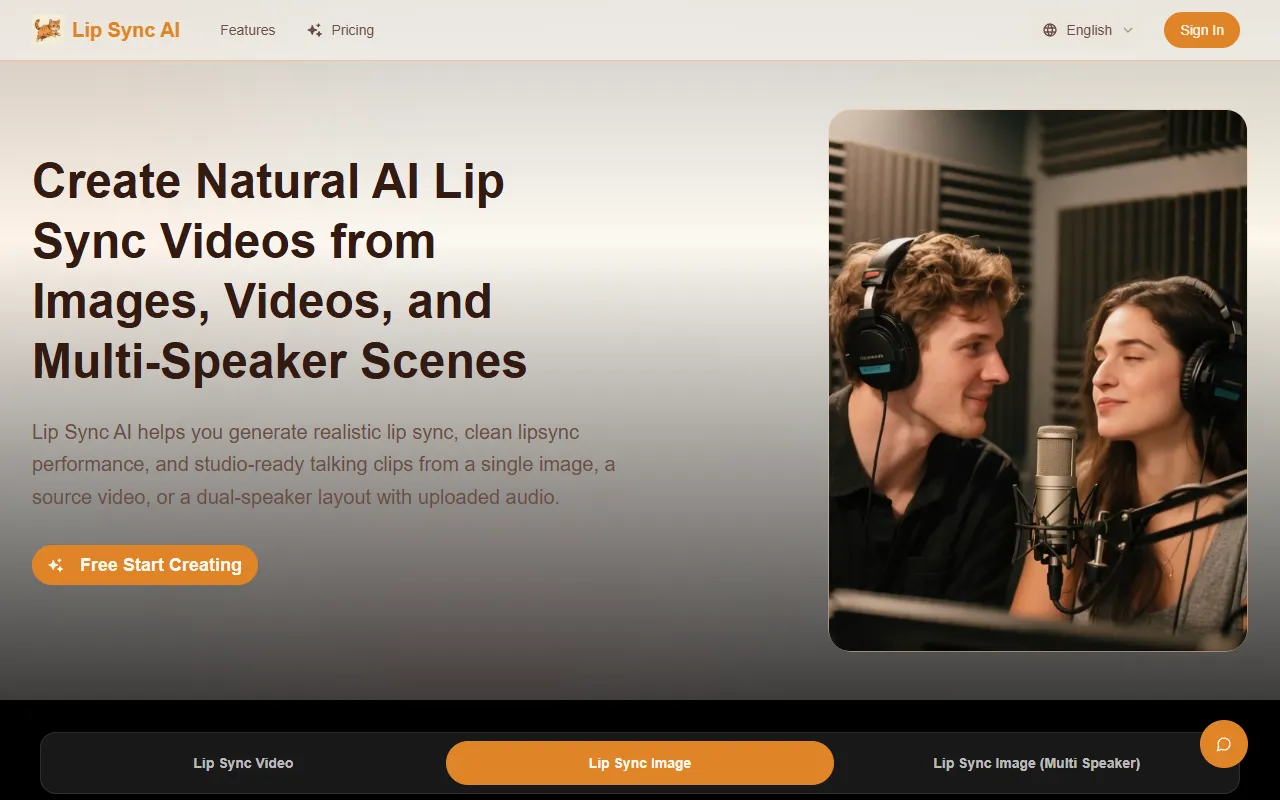
Task: Open the chat bubble support widget
Action: [x=1223, y=744]
